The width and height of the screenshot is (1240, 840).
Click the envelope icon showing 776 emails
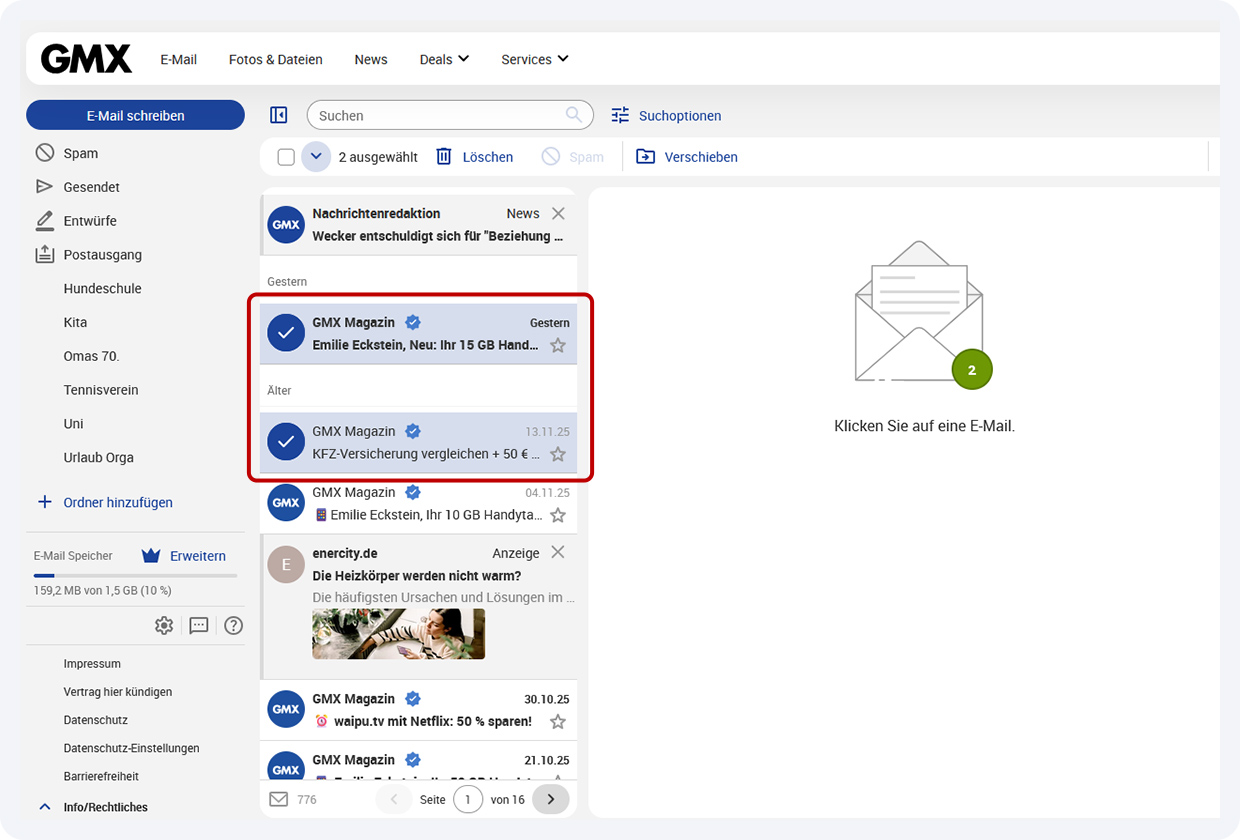281,799
